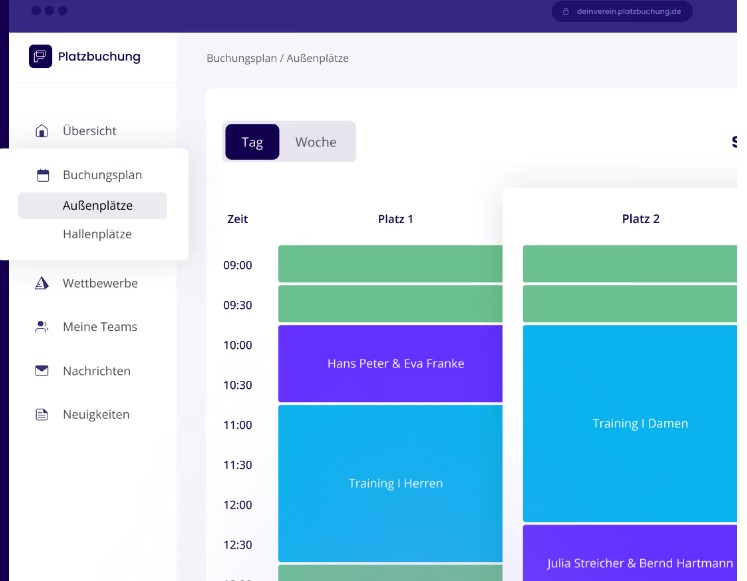Viewport: 747px width, 581px height.
Task: Click the Wettbewerbe icon in sidebar
Action: coord(42,283)
